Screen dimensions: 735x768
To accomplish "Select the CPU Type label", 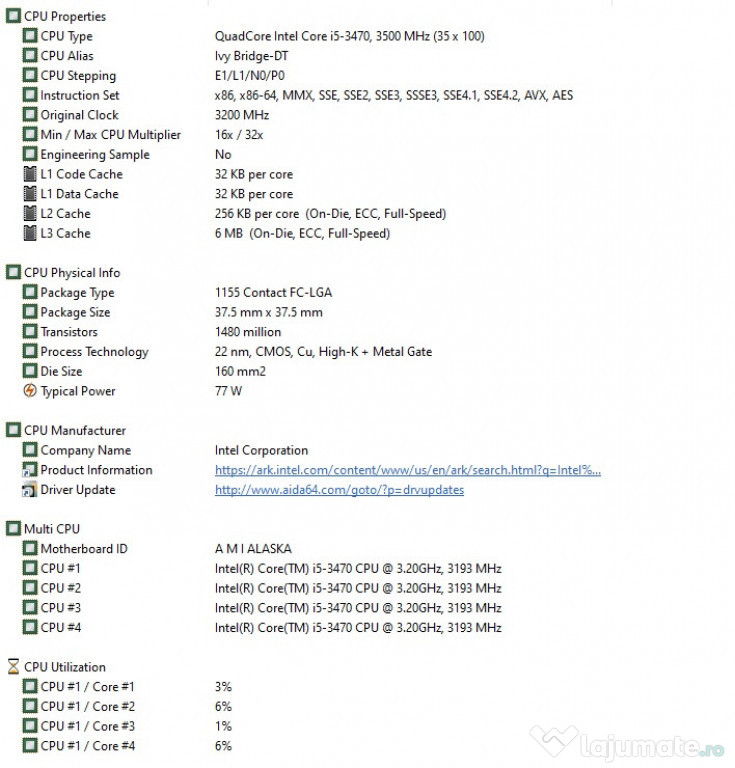I will pos(66,36).
